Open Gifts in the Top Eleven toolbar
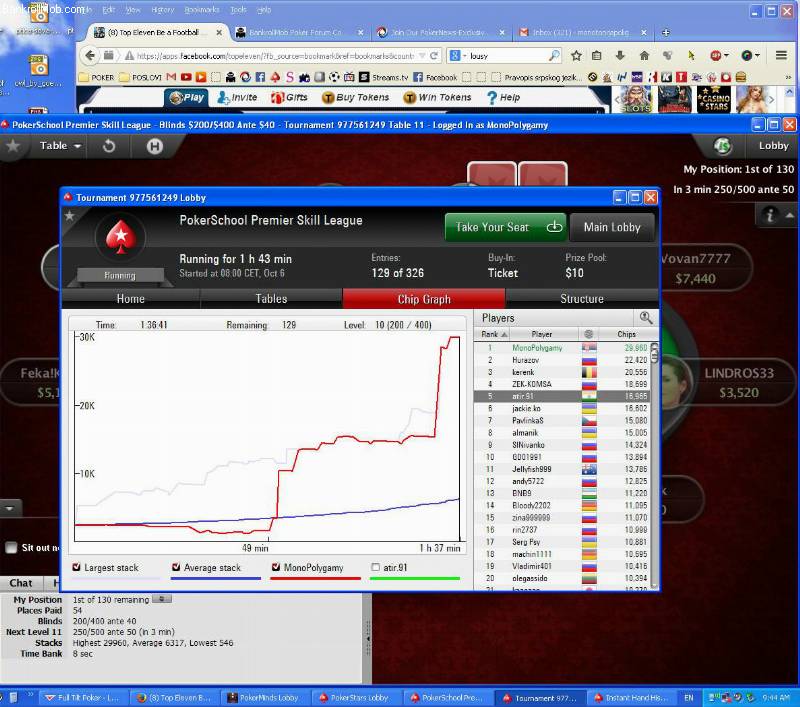The image size is (800, 707). [x=289, y=97]
